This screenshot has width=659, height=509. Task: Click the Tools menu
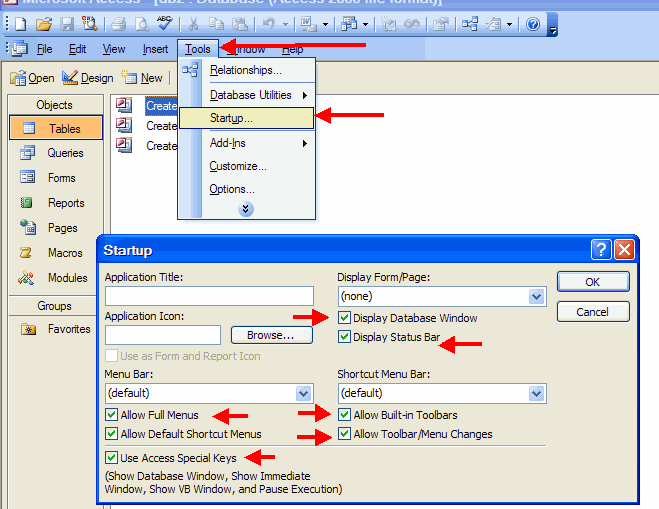click(x=198, y=49)
